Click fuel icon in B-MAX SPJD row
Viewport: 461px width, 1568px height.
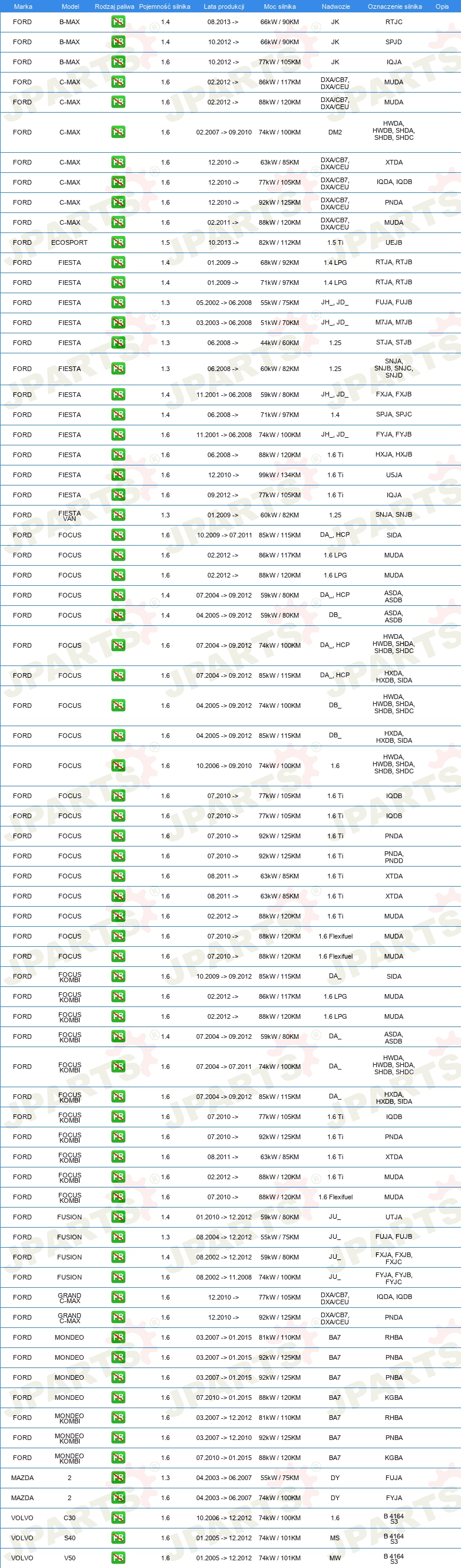[118, 42]
